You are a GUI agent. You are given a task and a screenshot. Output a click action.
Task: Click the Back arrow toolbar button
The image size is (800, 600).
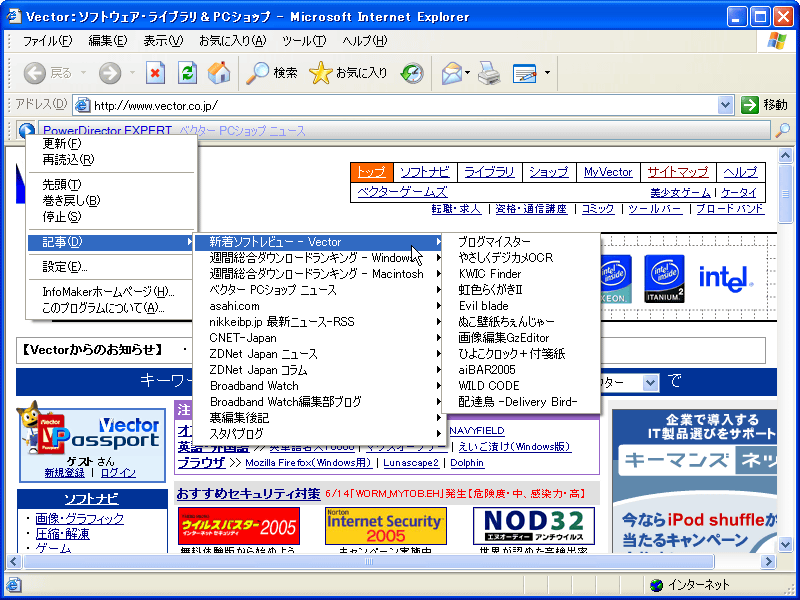pyautogui.click(x=35, y=73)
